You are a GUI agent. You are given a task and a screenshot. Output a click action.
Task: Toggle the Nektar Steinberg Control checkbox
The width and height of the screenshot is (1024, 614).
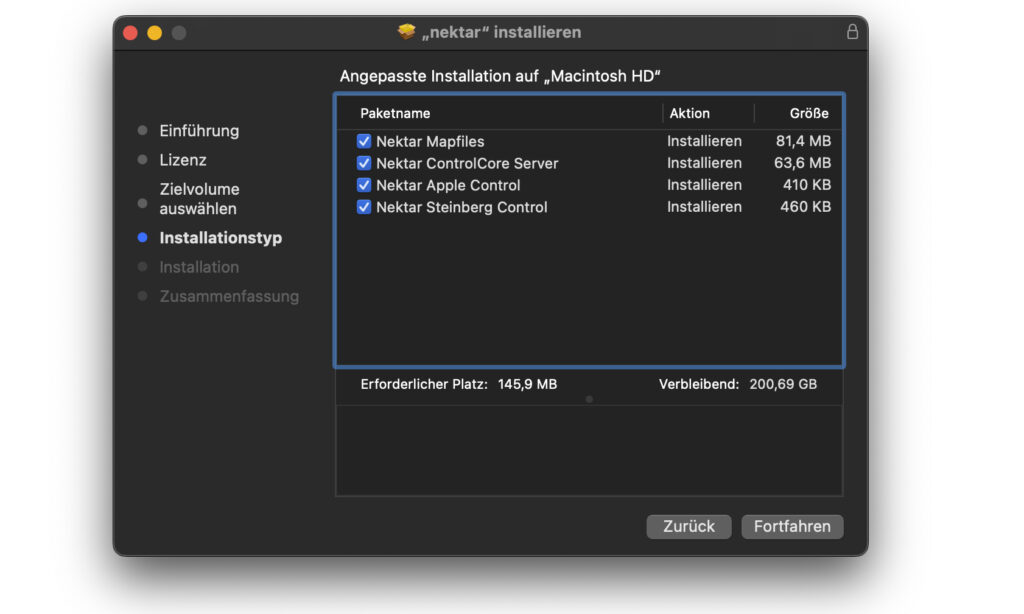[x=364, y=207]
